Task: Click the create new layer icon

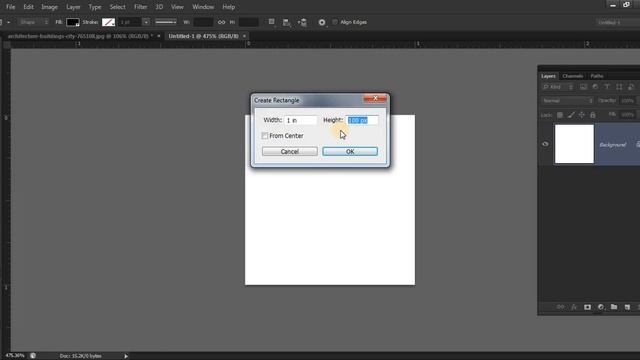Action: (x=627, y=307)
